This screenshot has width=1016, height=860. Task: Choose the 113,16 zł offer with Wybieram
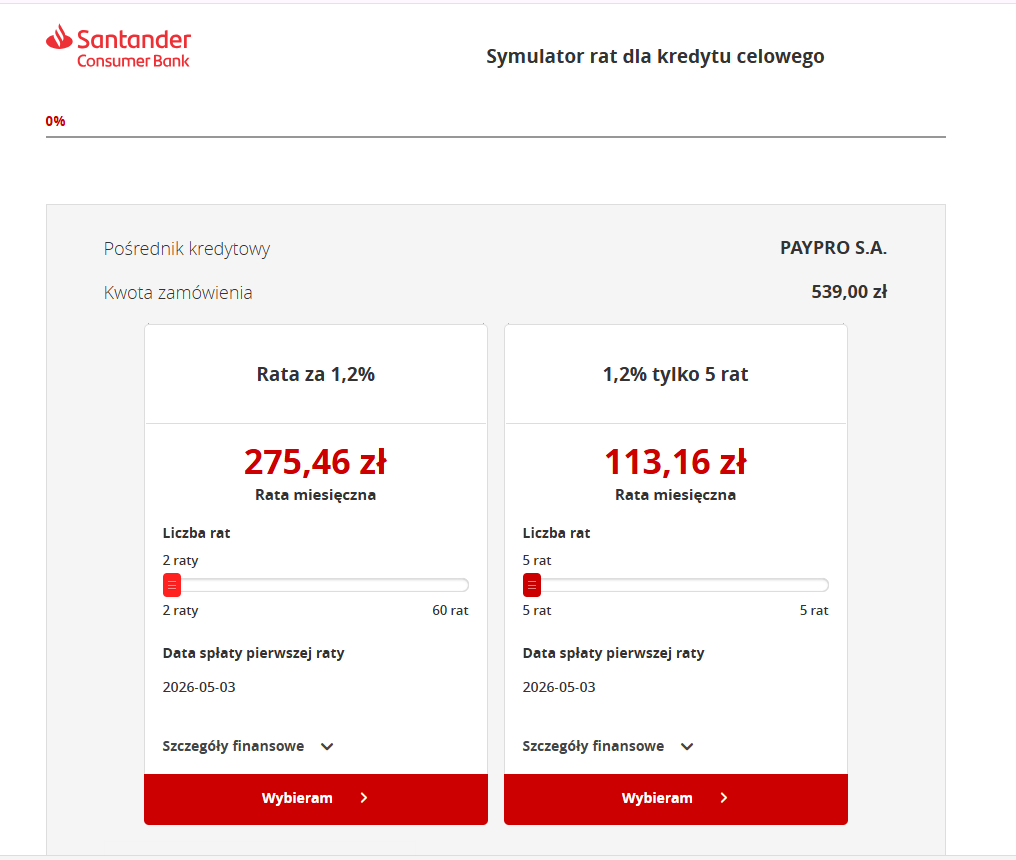click(657, 798)
